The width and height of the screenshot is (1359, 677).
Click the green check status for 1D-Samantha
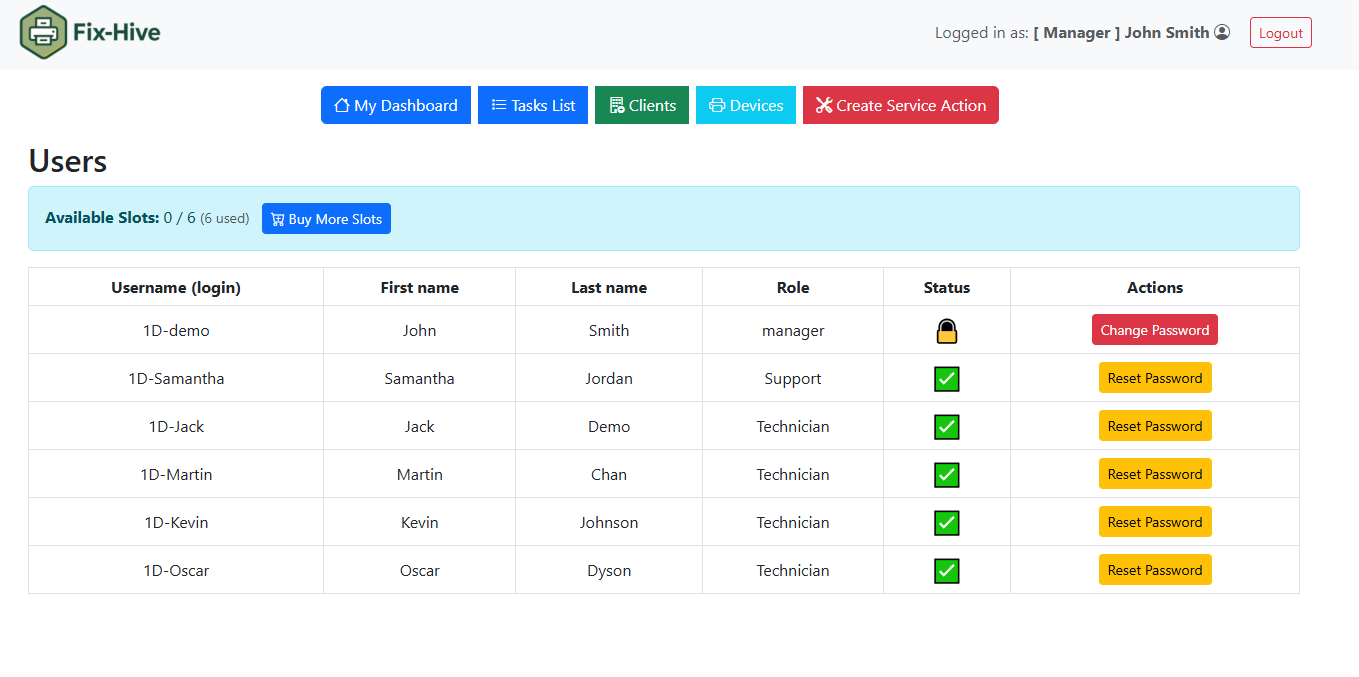tap(946, 379)
